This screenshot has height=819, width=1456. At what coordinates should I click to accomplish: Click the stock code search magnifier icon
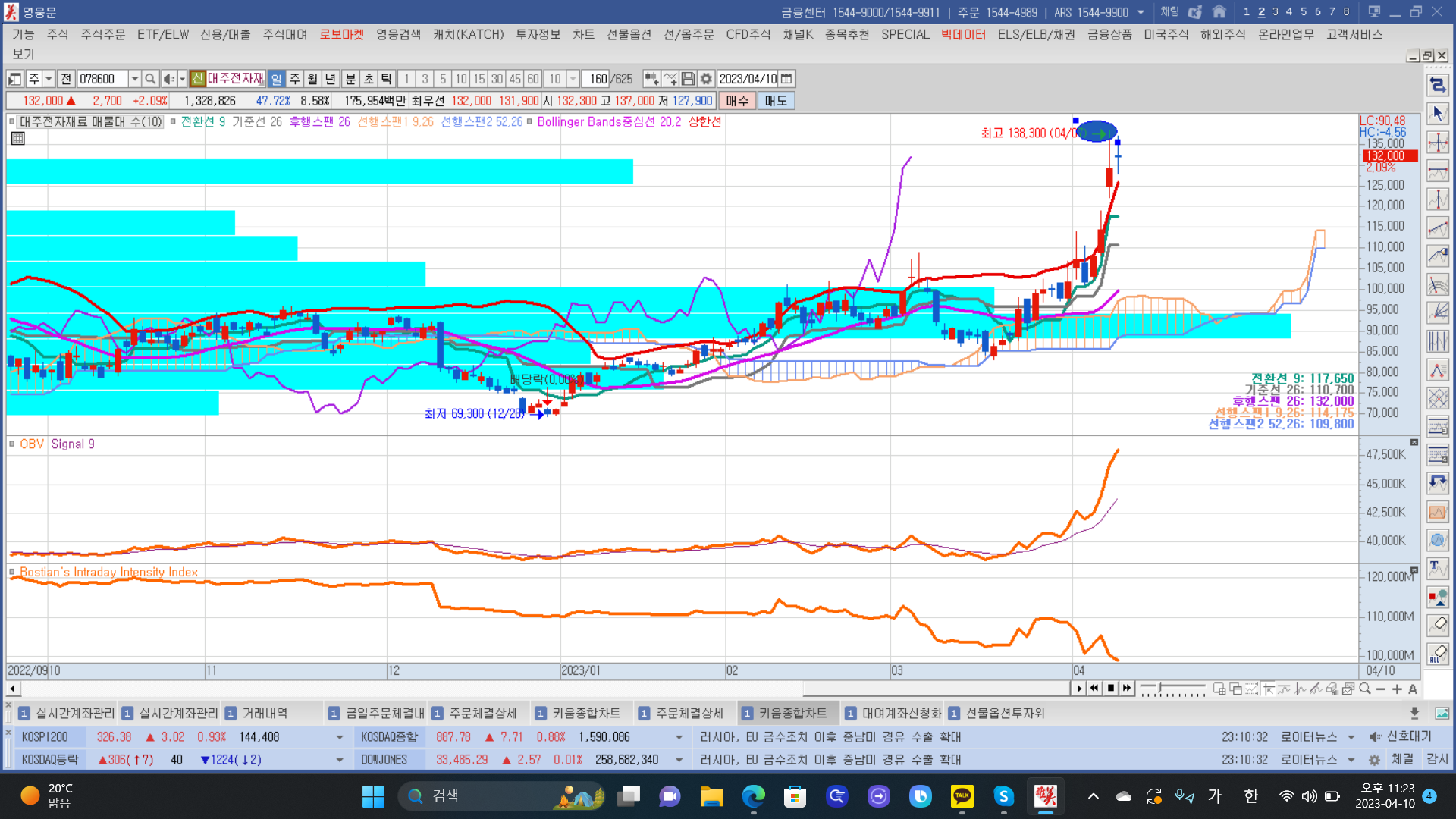coord(150,79)
